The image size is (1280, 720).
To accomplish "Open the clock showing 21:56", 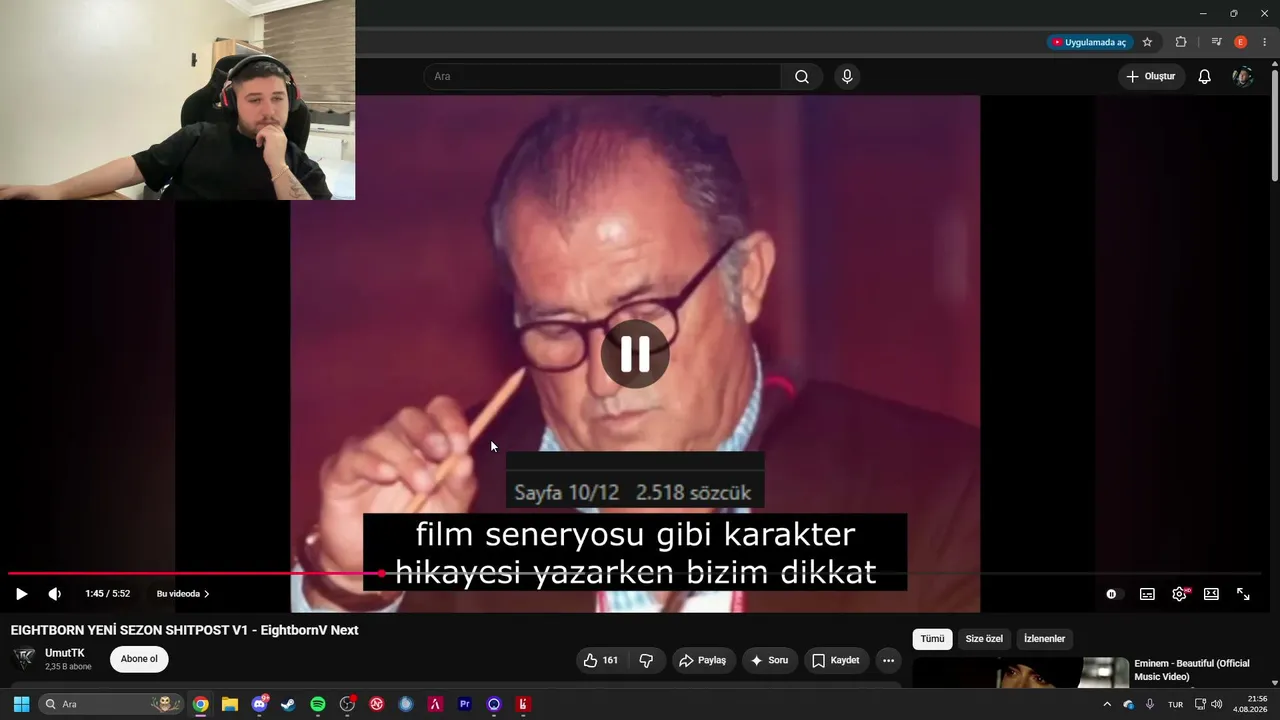I will coord(1252,704).
